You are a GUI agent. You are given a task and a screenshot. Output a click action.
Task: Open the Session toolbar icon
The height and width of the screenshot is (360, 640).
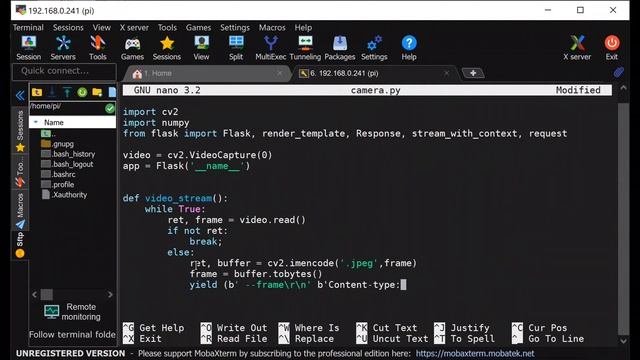click(29, 48)
